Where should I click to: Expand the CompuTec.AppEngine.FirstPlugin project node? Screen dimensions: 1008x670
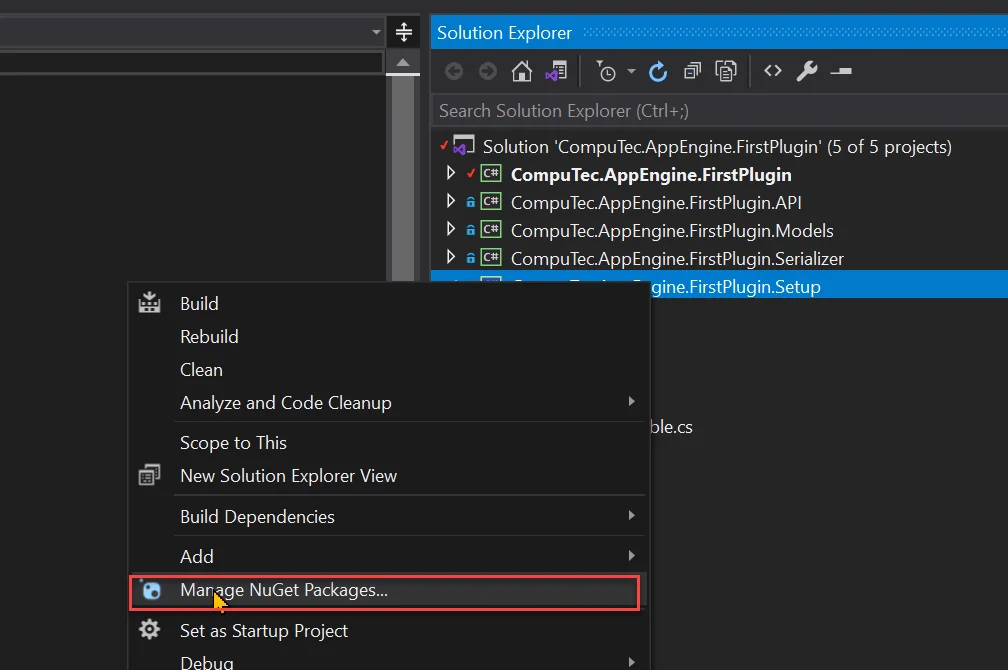[x=451, y=173]
